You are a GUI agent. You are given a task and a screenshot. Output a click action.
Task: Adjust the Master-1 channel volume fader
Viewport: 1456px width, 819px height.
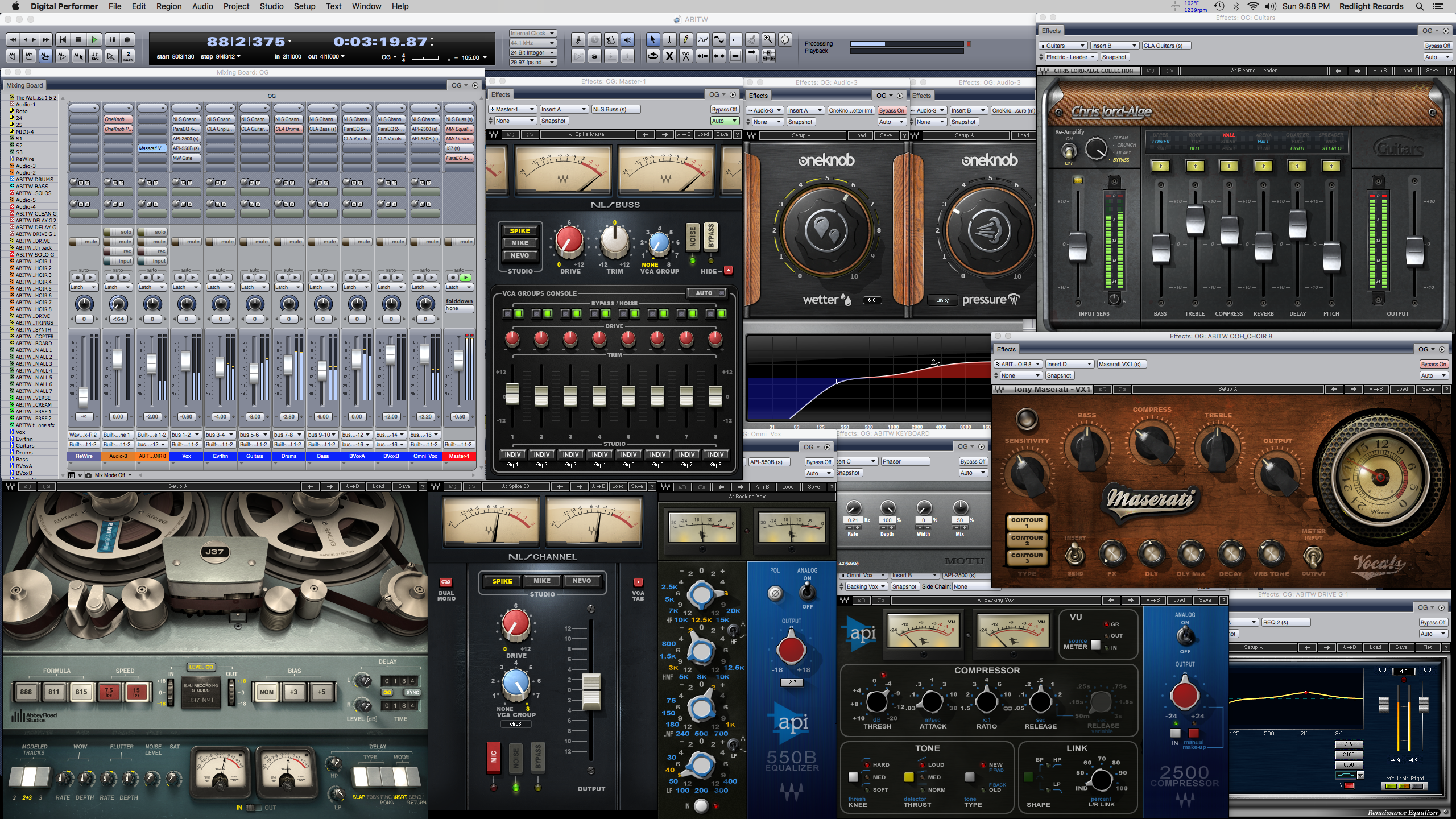(x=459, y=359)
